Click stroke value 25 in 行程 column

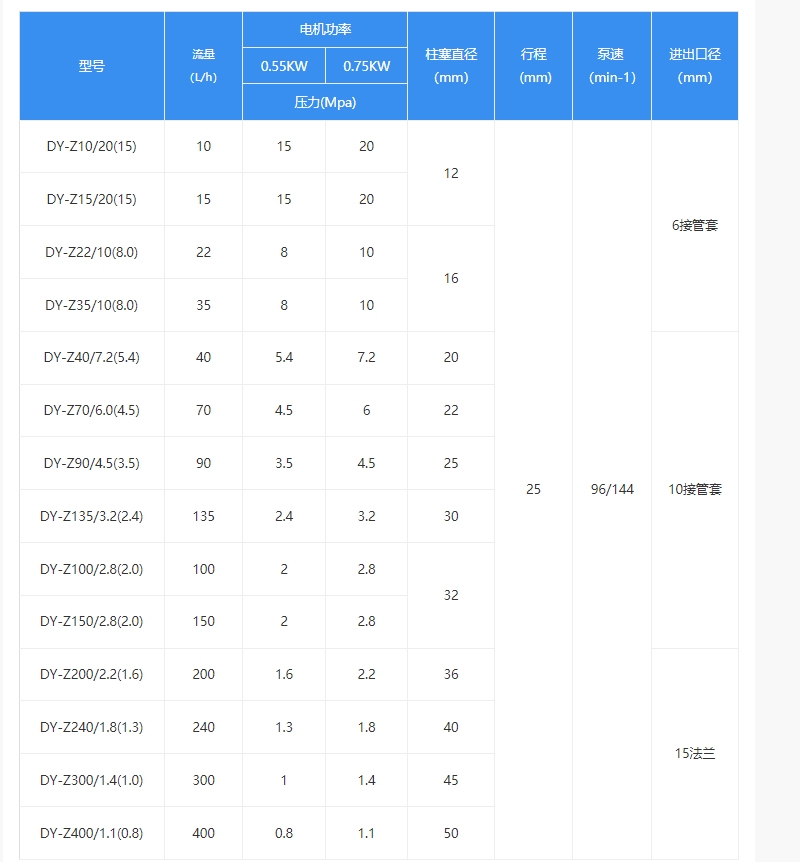point(533,489)
